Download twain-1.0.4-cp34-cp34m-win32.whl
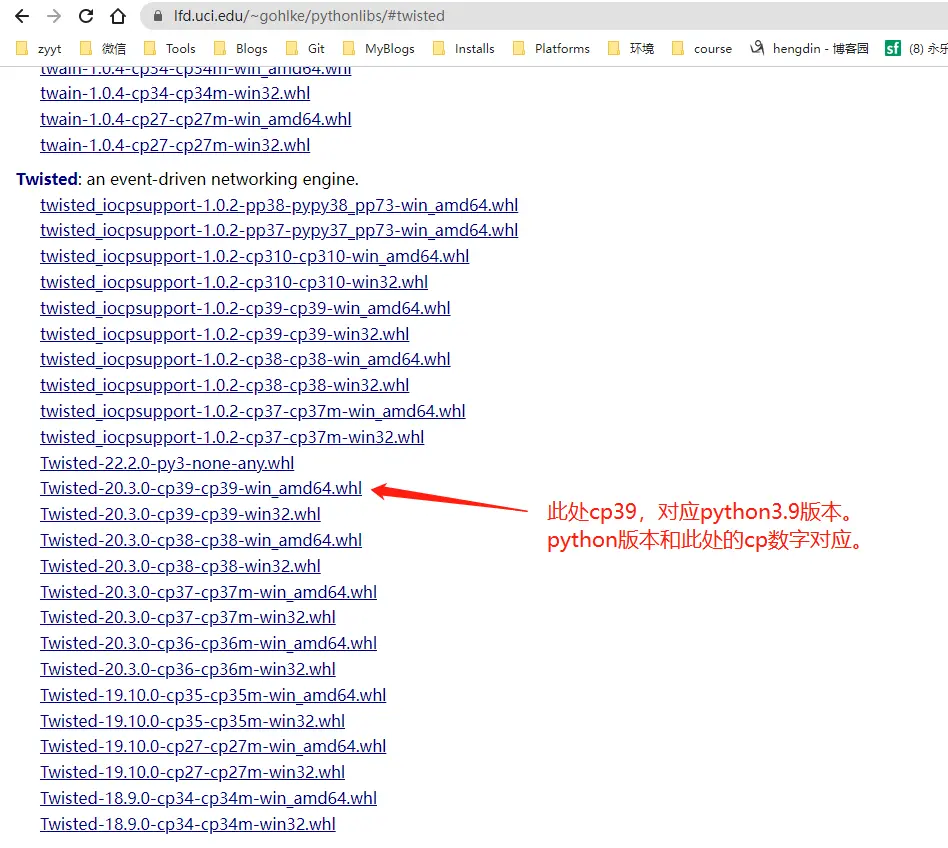Image resolution: width=948 pixels, height=848 pixels. point(175,94)
